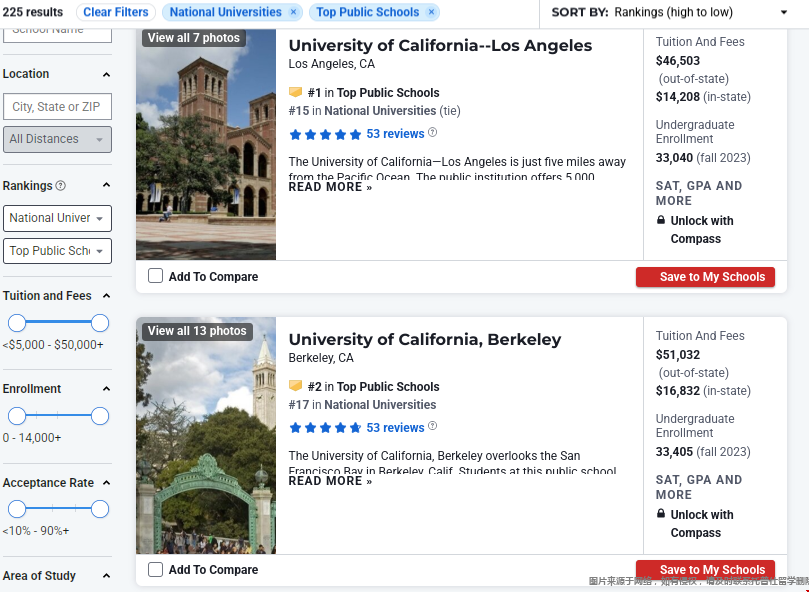Collapse the Acceptance Rate filter section
Screen dimensions: 809x592
coord(106,483)
